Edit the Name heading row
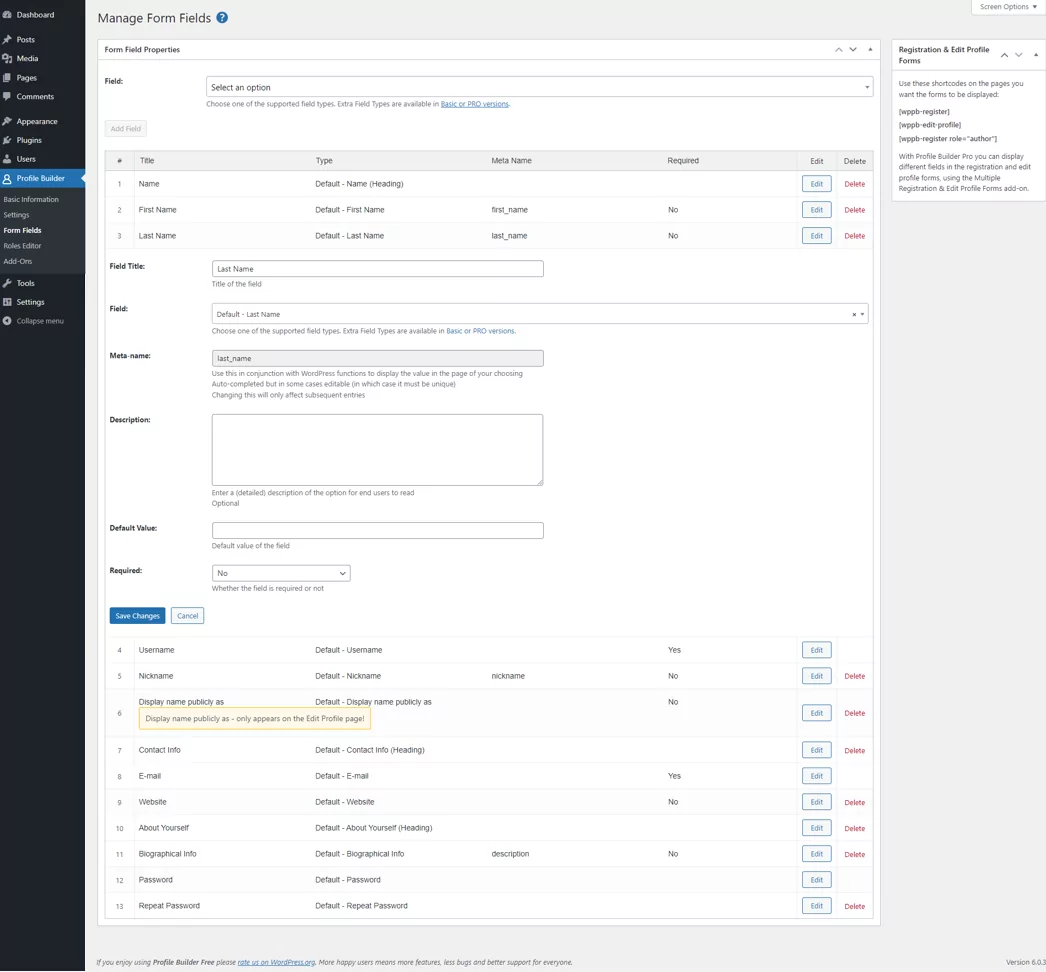 tap(817, 183)
